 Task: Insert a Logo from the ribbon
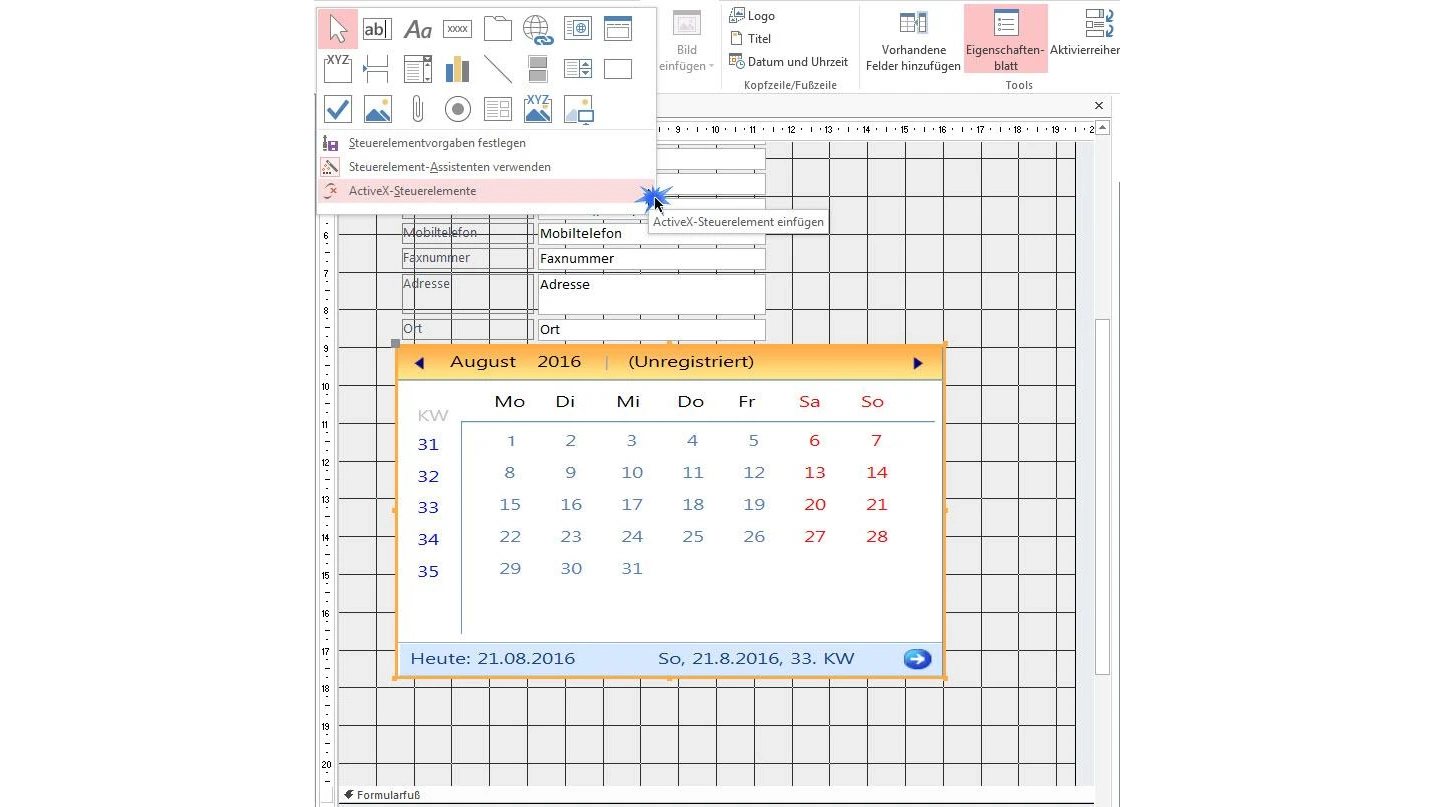point(752,16)
